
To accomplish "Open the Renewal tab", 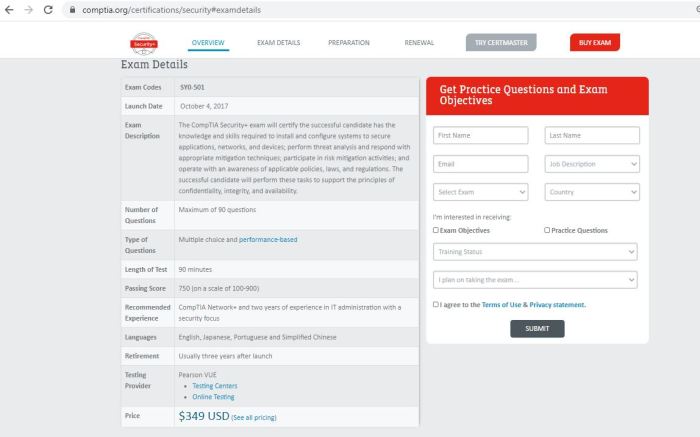I will [x=419, y=43].
